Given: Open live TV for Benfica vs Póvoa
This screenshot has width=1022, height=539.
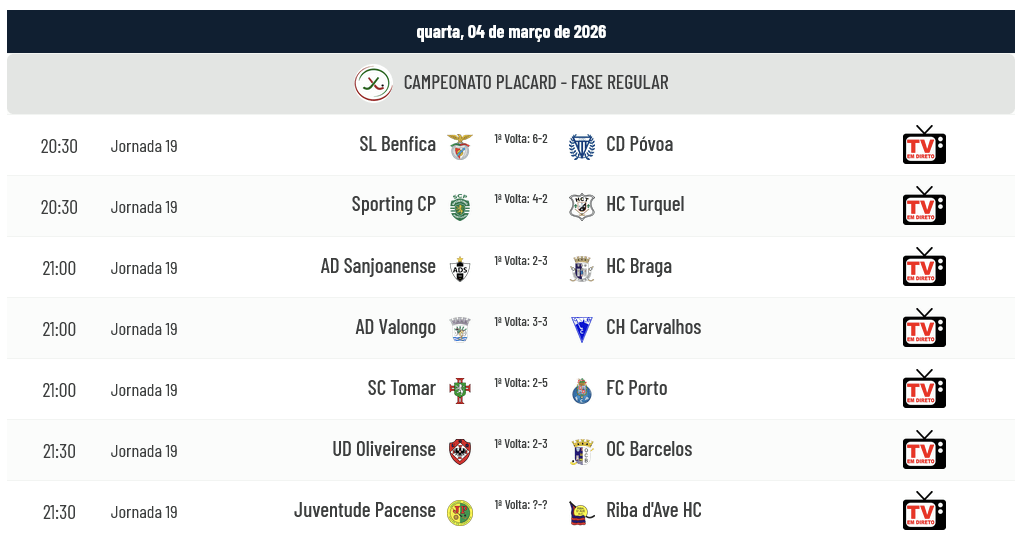Looking at the screenshot, I should click(924, 146).
